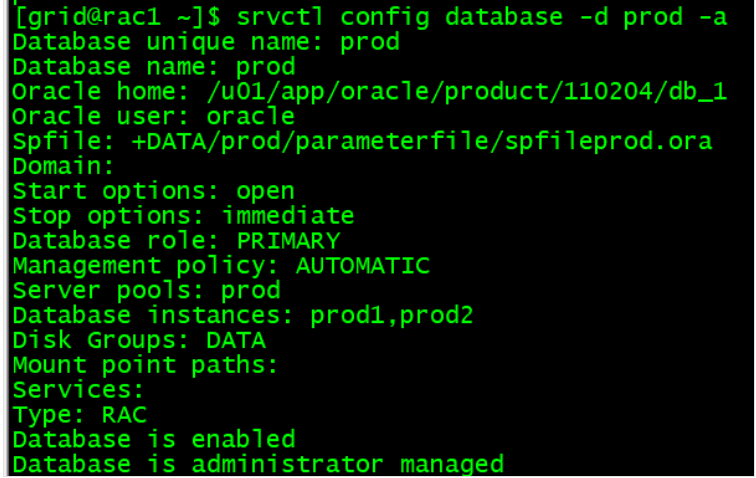The width and height of the screenshot is (756, 478).
Task: Click the database instances value prod1,prod2
Action: click(x=392, y=316)
